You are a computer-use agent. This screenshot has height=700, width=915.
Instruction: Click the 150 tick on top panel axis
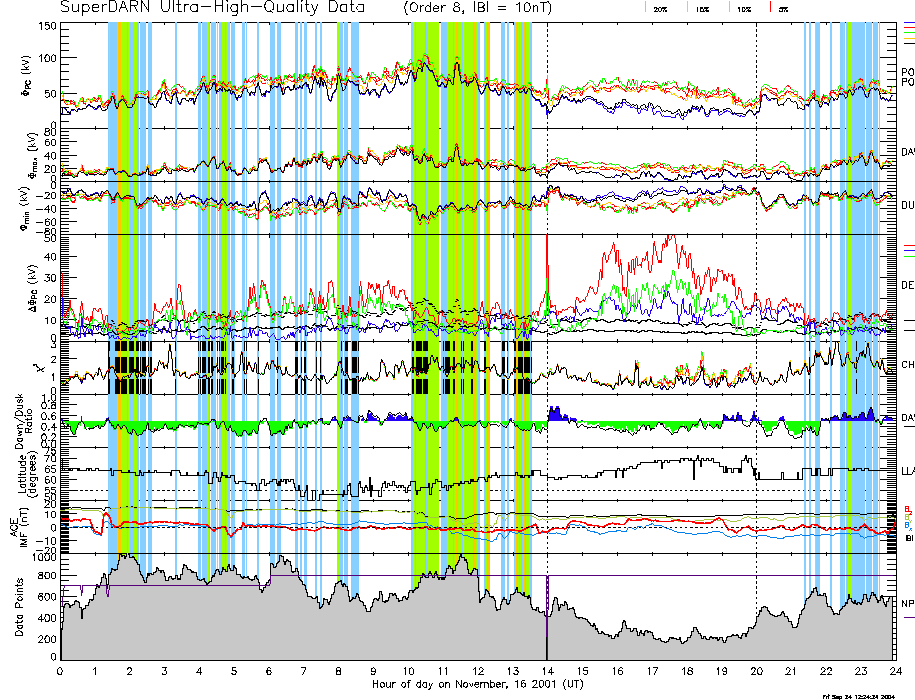point(48,25)
